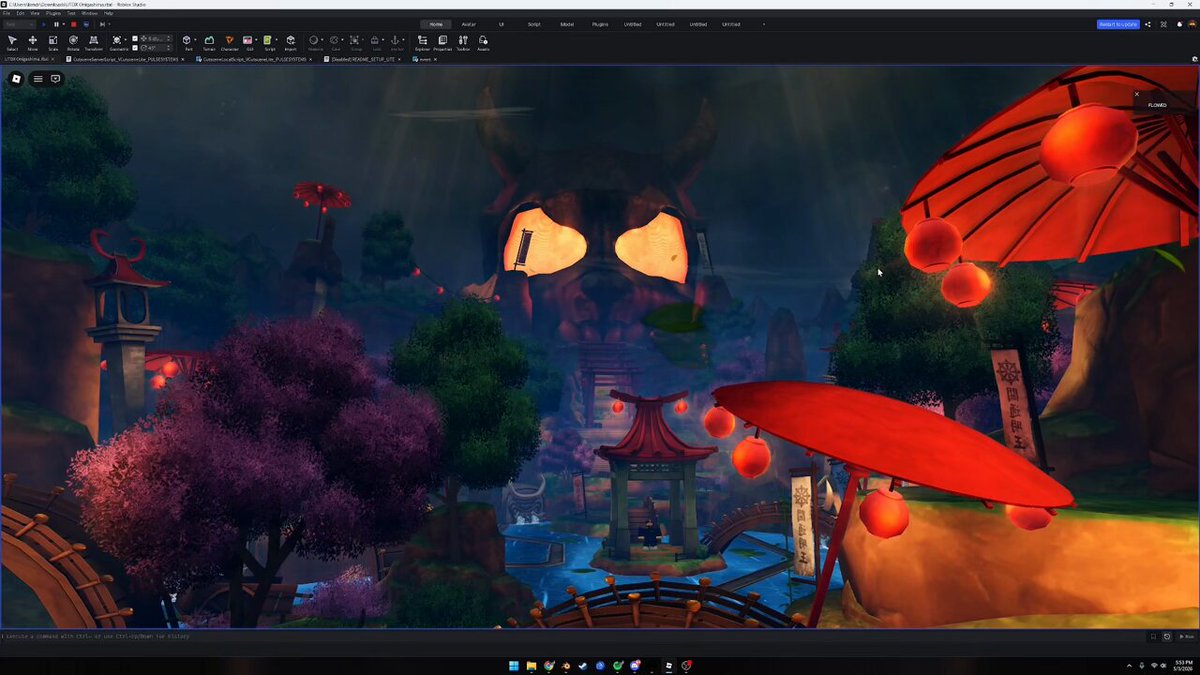Select the Move tool
This screenshot has width=1200, height=675.
[x=32, y=42]
